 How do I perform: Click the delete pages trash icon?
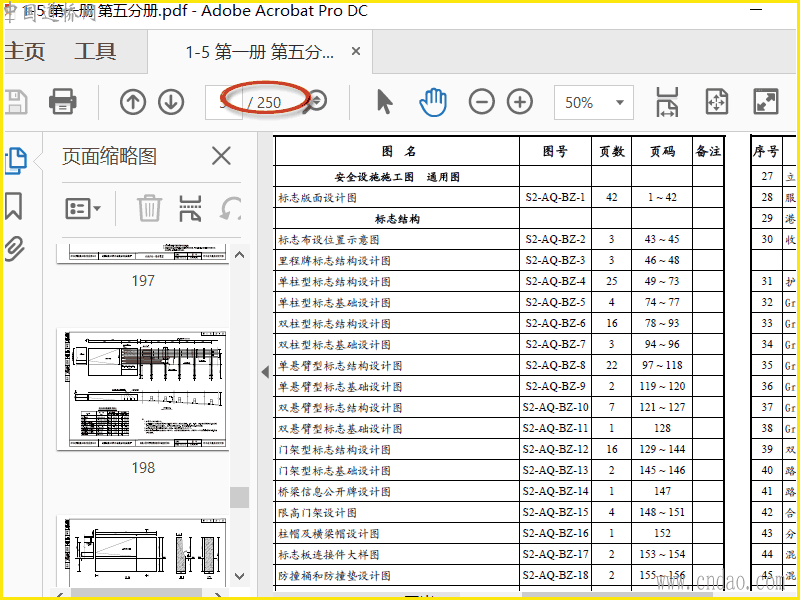coord(149,208)
